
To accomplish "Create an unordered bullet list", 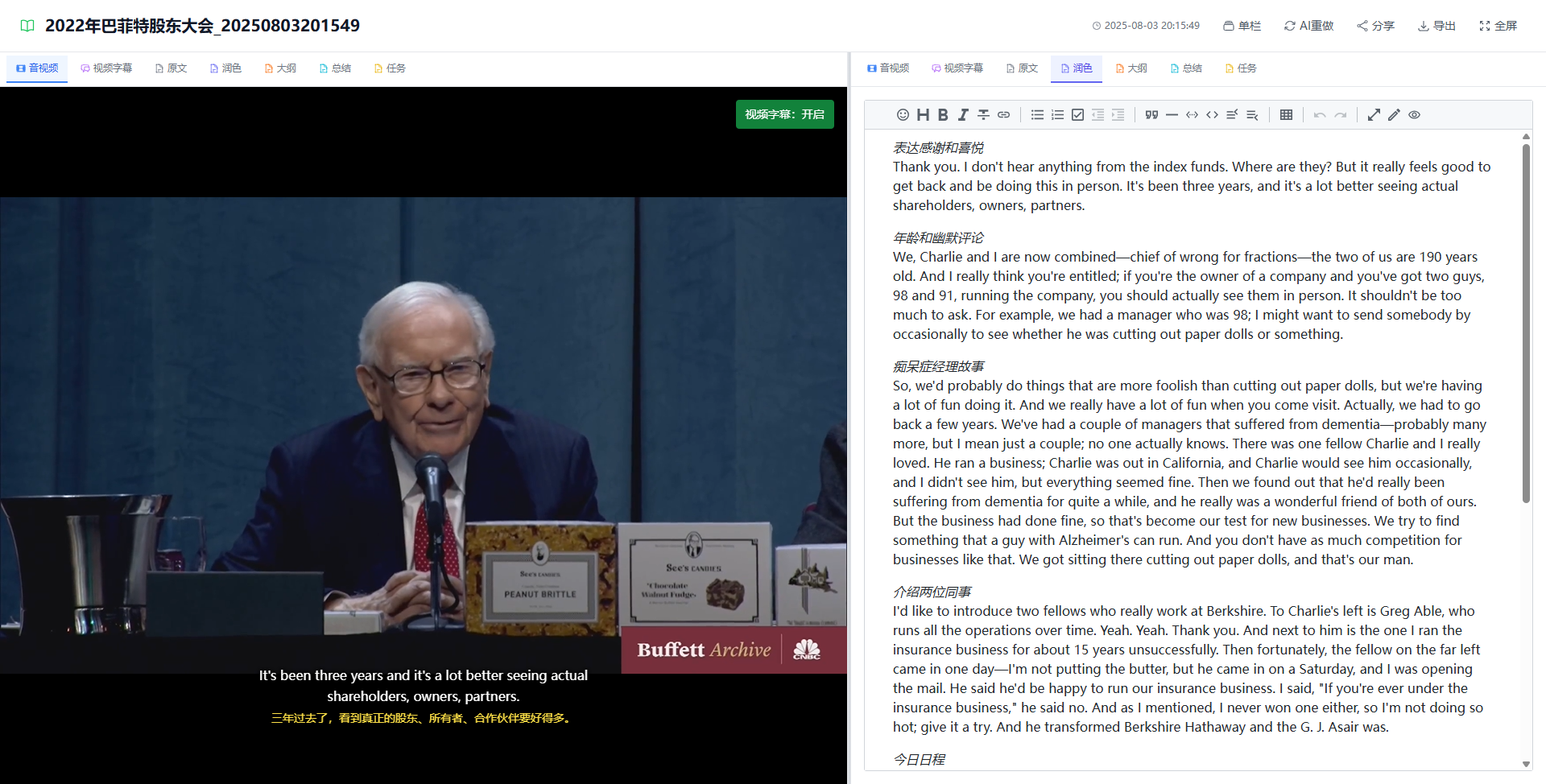I will [1037, 115].
